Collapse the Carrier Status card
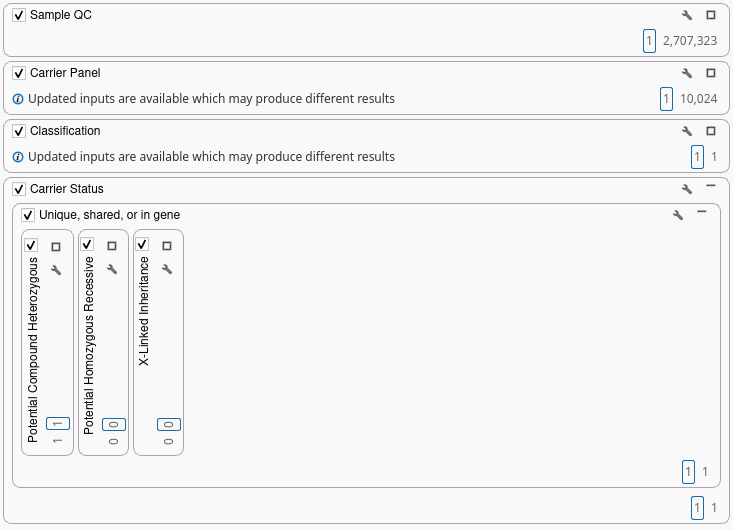Screen dimensions: 733x530 click(711, 187)
